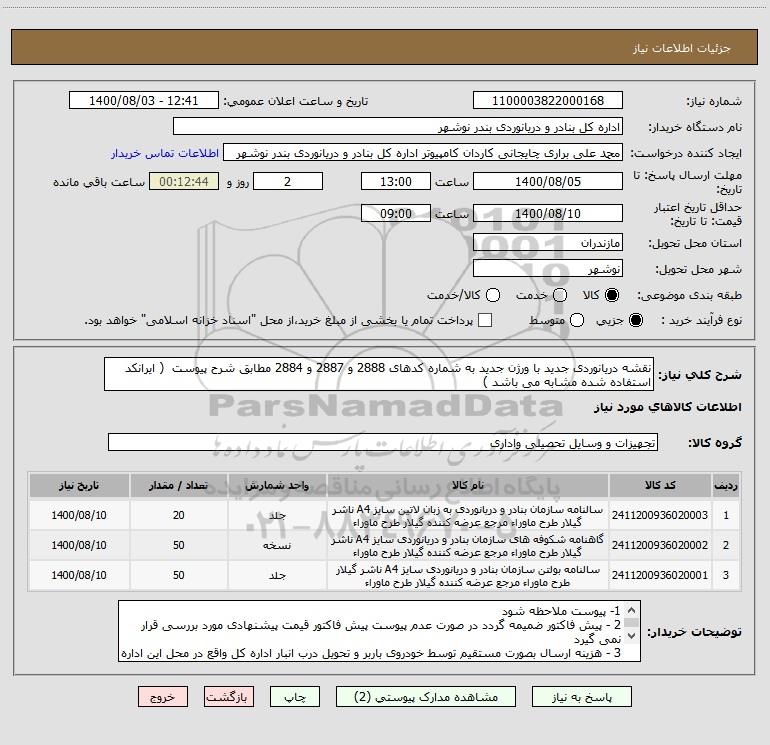770x745 pixels.
Task: Open the اطلاعات تماس خریدار link
Action: pyautogui.click(x=165, y=153)
